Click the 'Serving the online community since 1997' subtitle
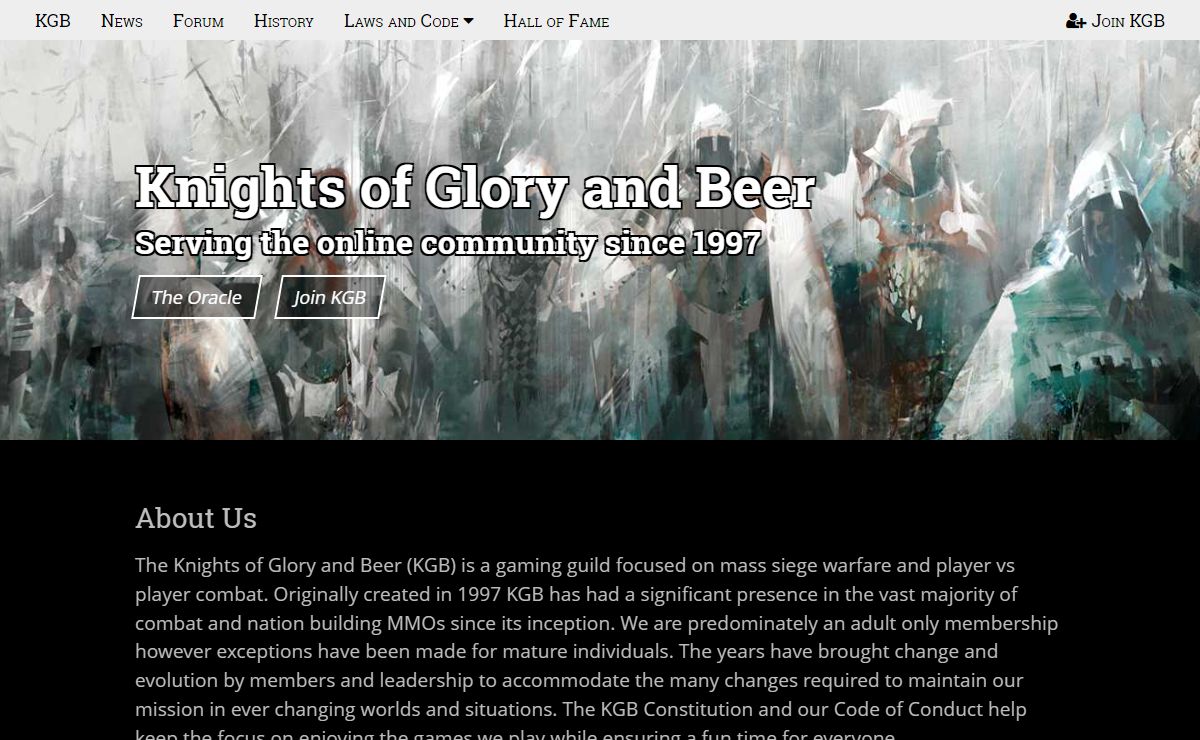The image size is (1200, 740). [x=448, y=243]
